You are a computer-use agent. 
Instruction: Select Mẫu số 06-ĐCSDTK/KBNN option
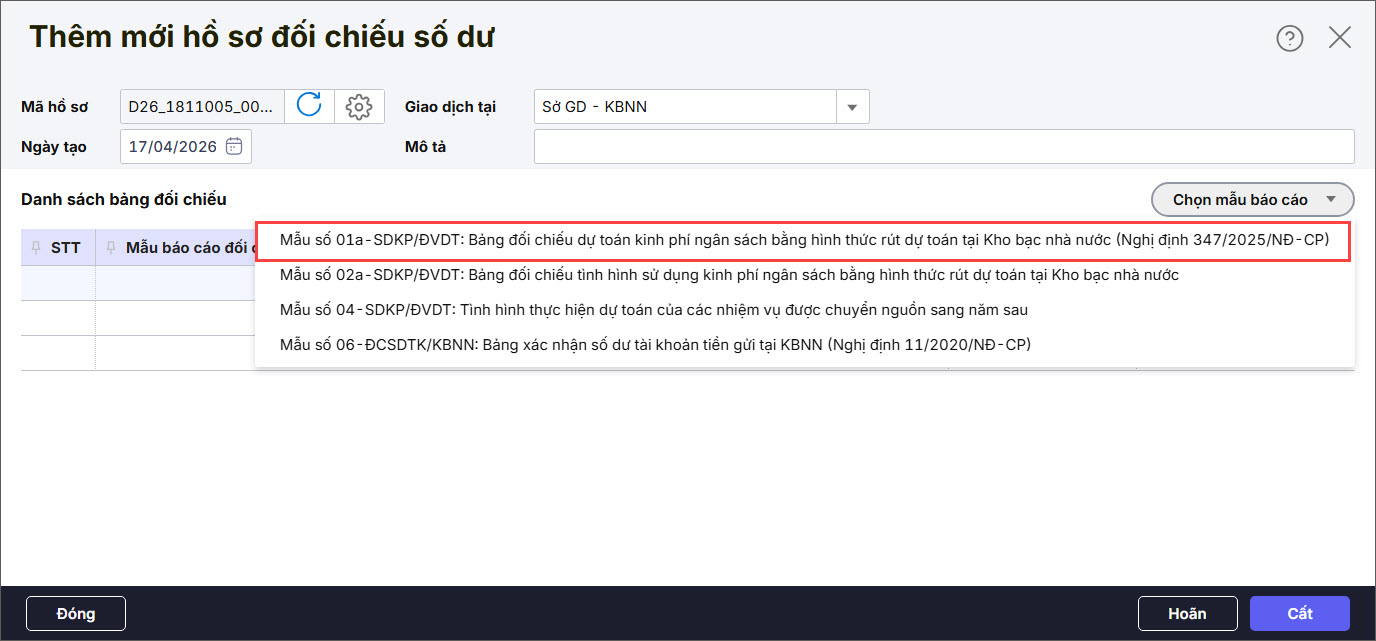655,345
